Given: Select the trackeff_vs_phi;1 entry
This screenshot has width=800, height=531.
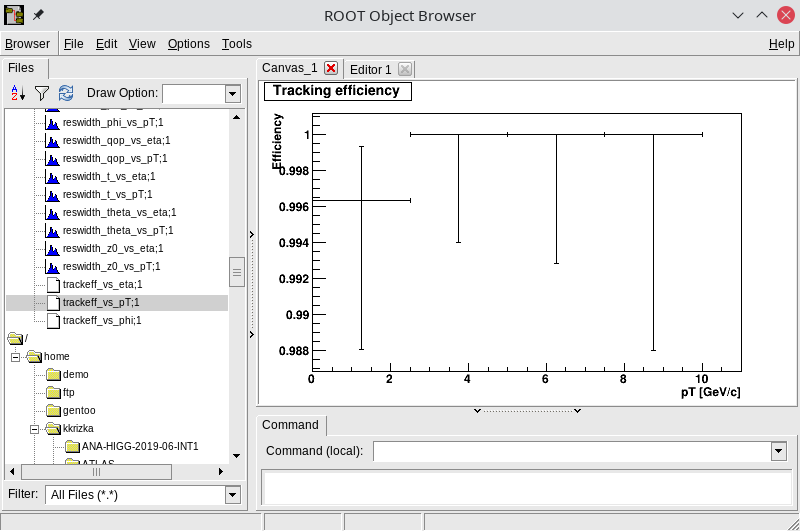Looking at the screenshot, I should pos(101,320).
